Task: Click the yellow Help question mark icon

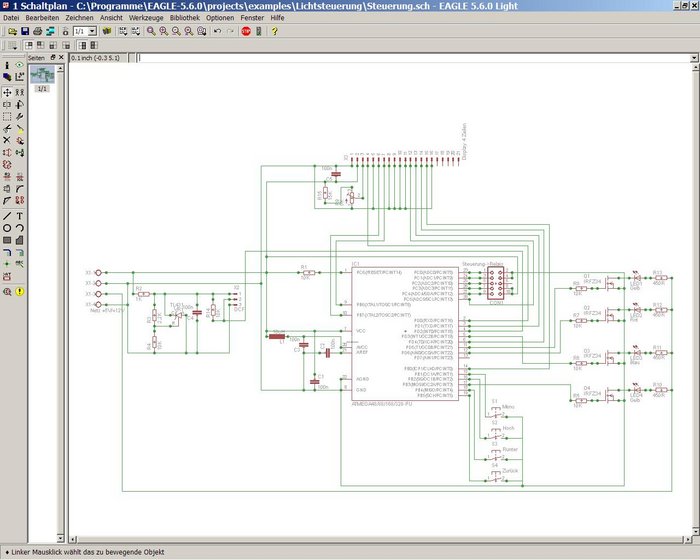Action: coord(275,31)
